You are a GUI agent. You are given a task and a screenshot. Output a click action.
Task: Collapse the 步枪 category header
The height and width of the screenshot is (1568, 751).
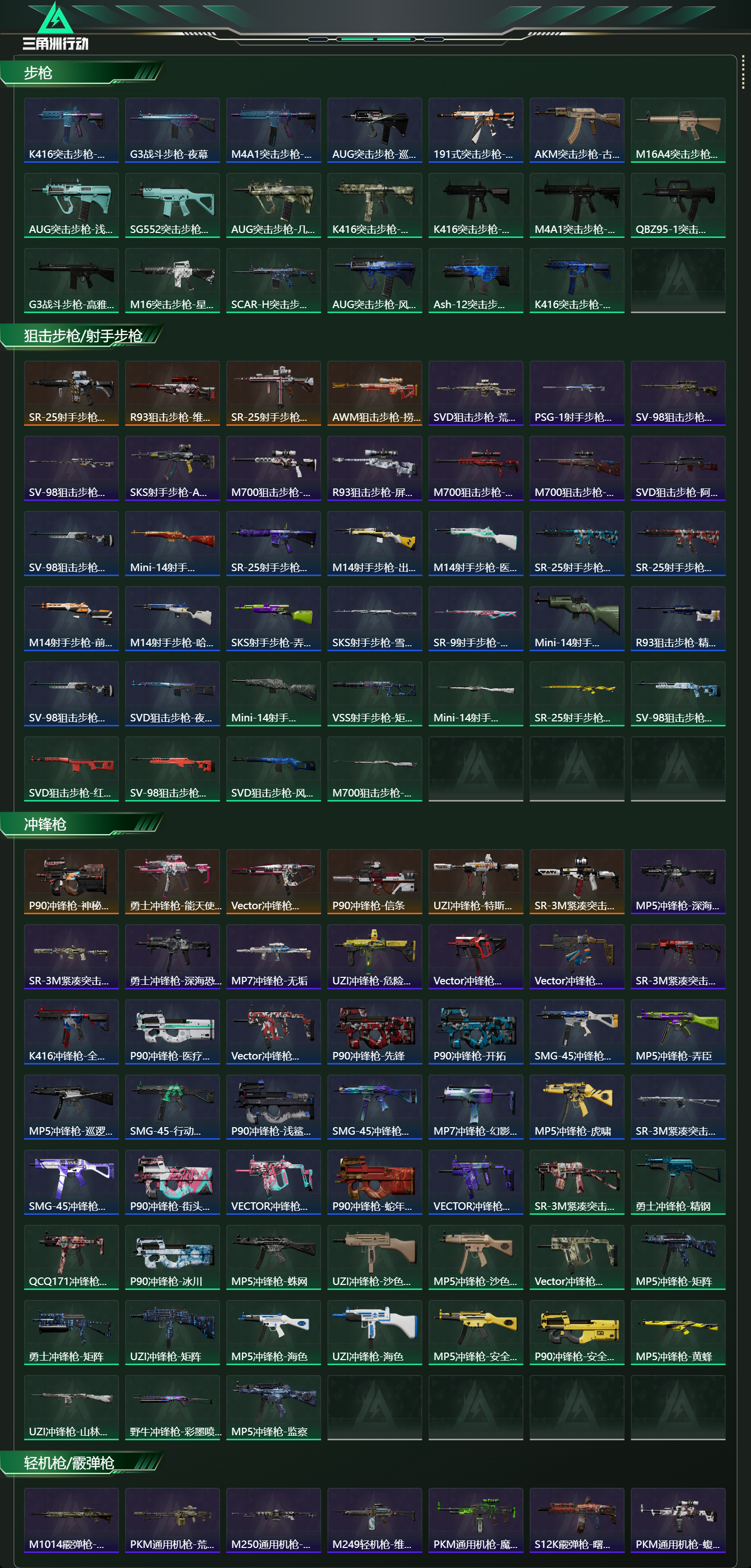(x=82, y=73)
